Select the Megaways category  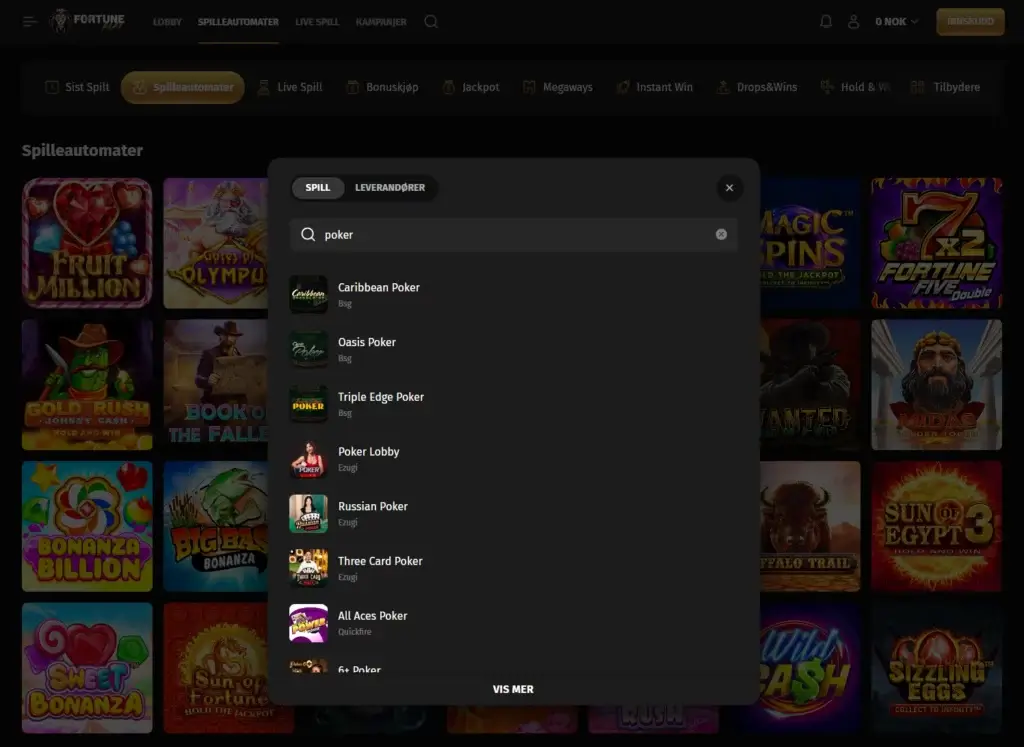558,87
